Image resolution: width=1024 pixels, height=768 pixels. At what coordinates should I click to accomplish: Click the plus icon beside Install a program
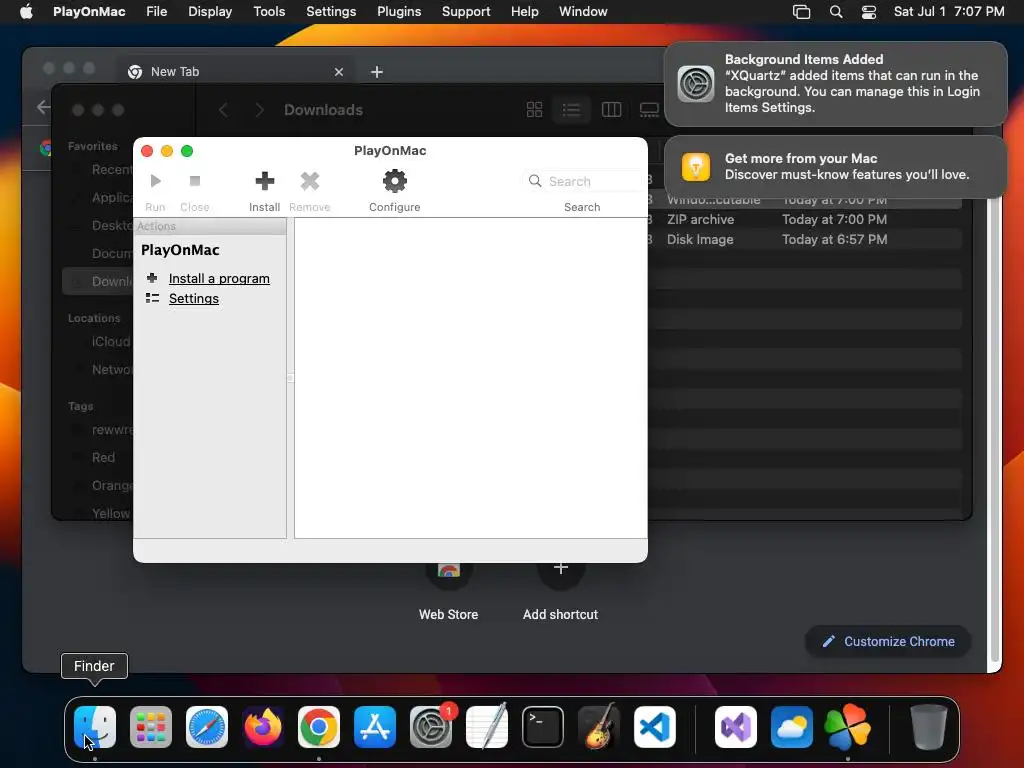[x=152, y=278]
